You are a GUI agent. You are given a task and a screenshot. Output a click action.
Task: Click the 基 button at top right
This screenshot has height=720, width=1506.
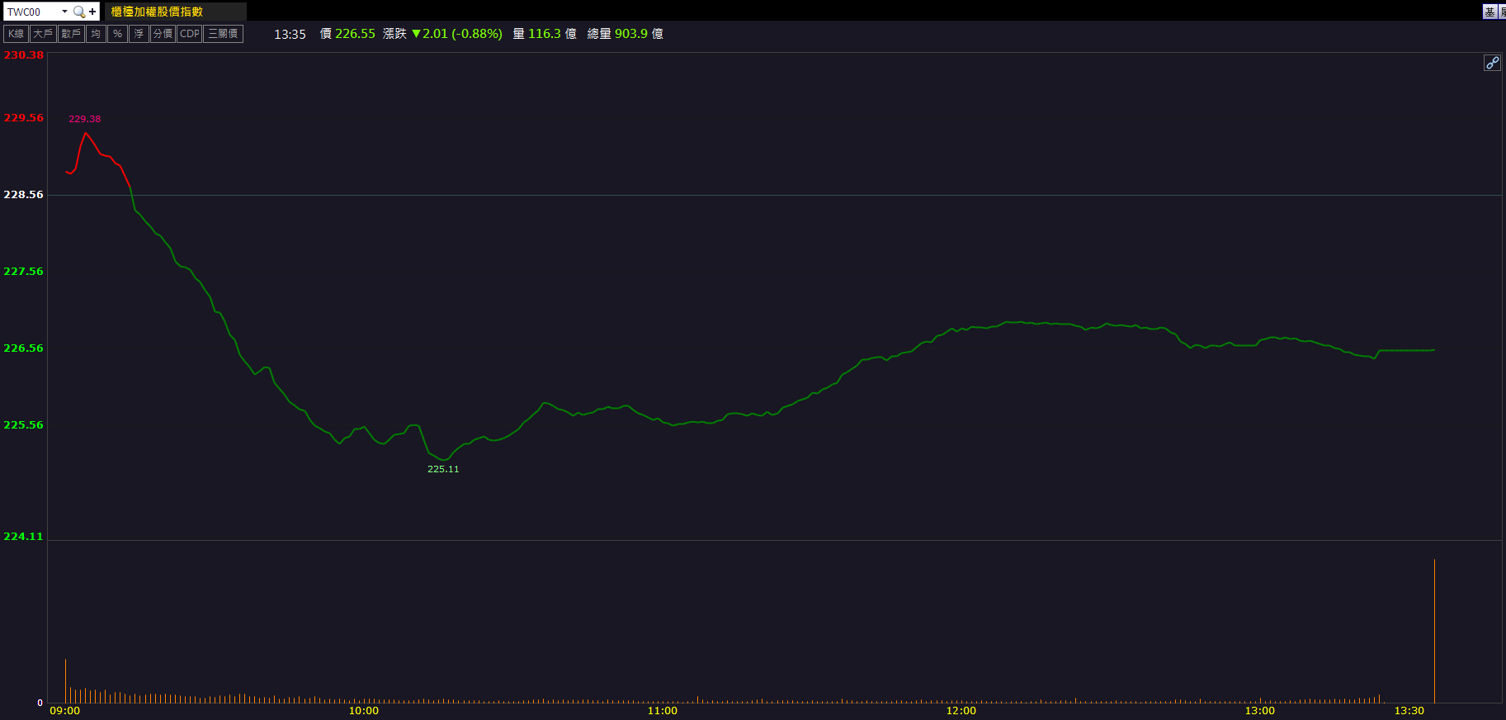tap(1490, 12)
